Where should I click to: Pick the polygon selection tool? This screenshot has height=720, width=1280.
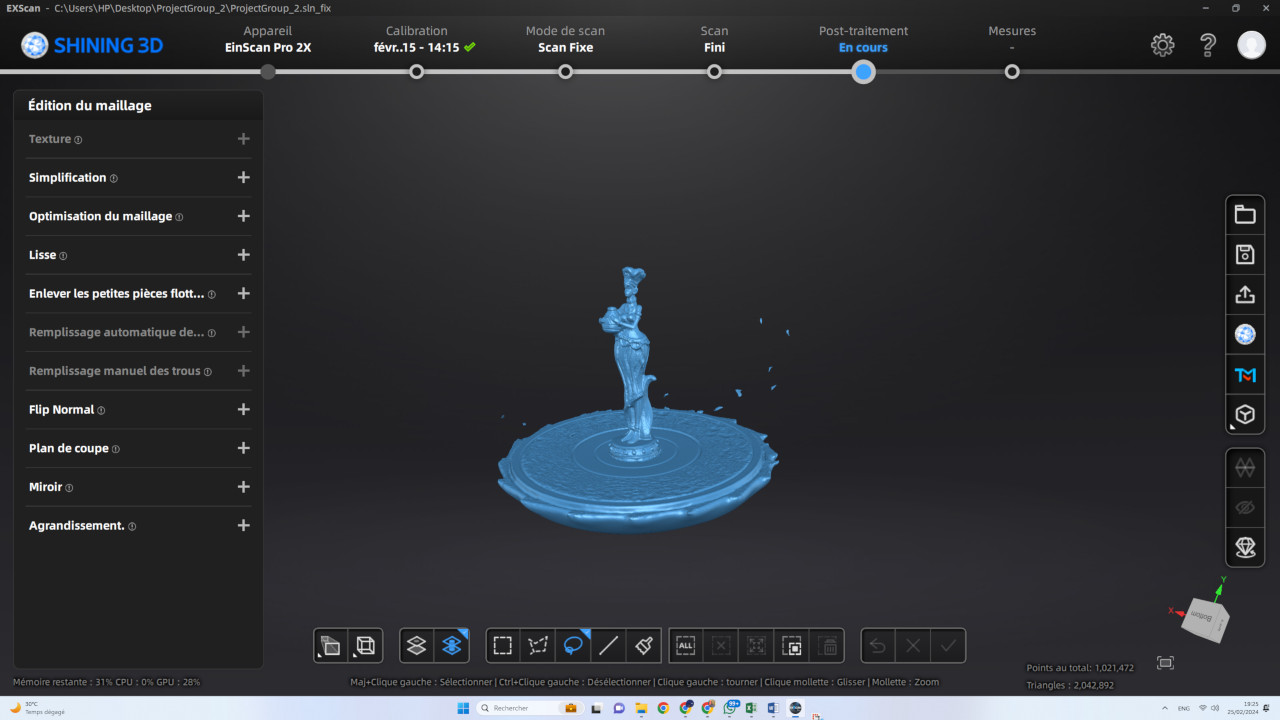pos(538,646)
